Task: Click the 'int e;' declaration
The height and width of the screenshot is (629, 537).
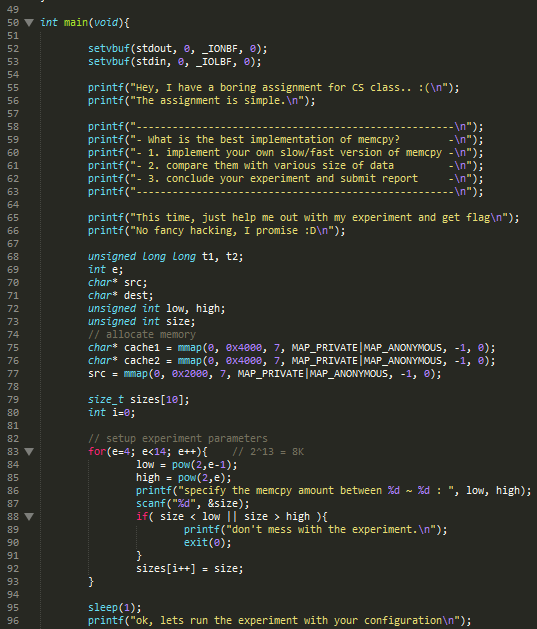Action: 105,270
